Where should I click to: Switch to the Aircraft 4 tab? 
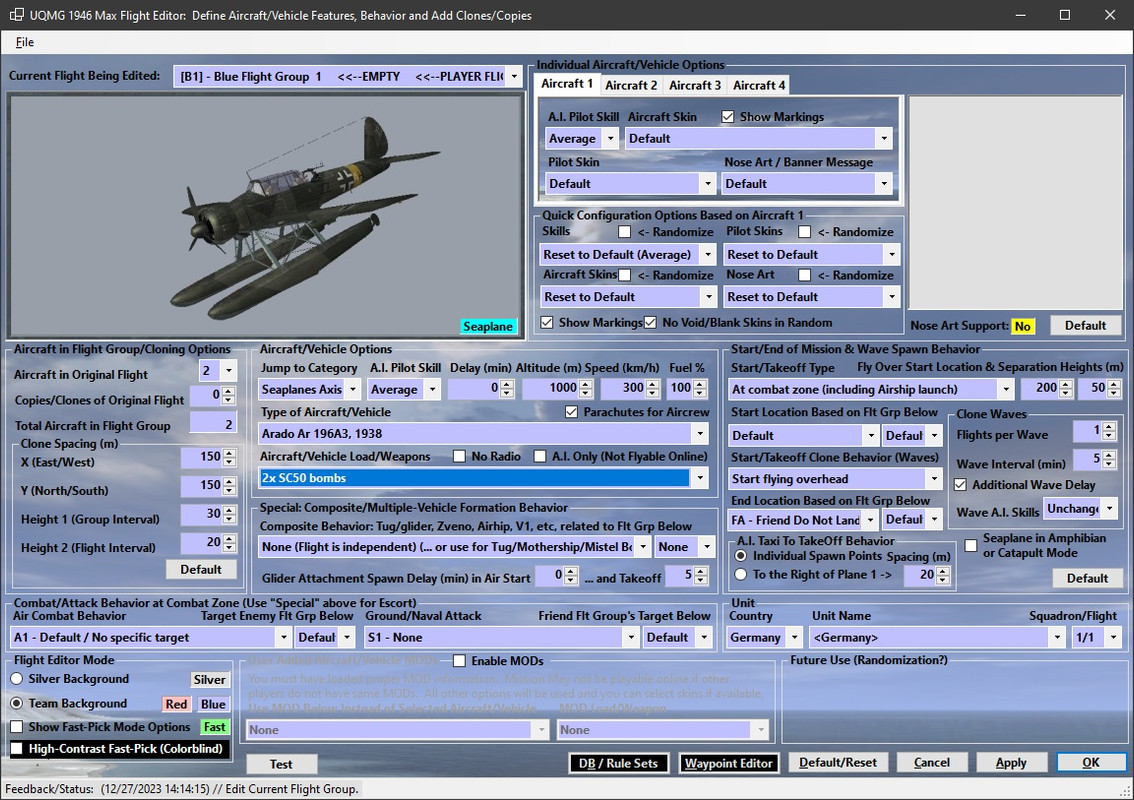click(x=759, y=85)
